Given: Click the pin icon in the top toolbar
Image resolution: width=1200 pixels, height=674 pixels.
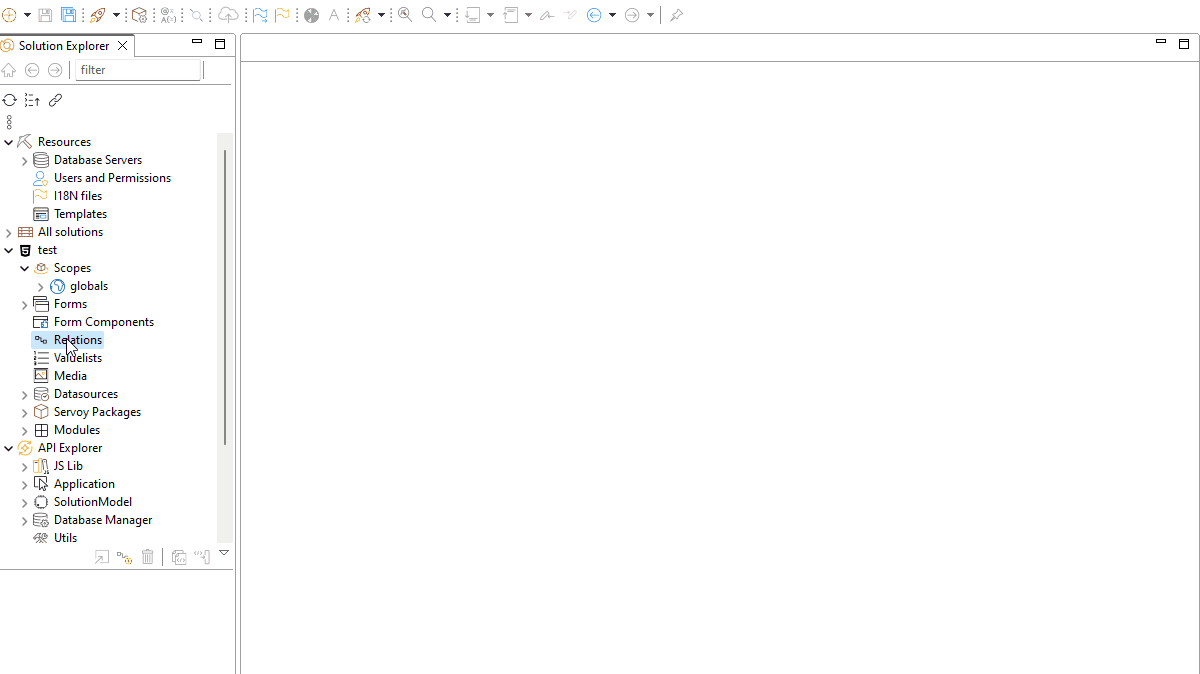Looking at the screenshot, I should [677, 15].
